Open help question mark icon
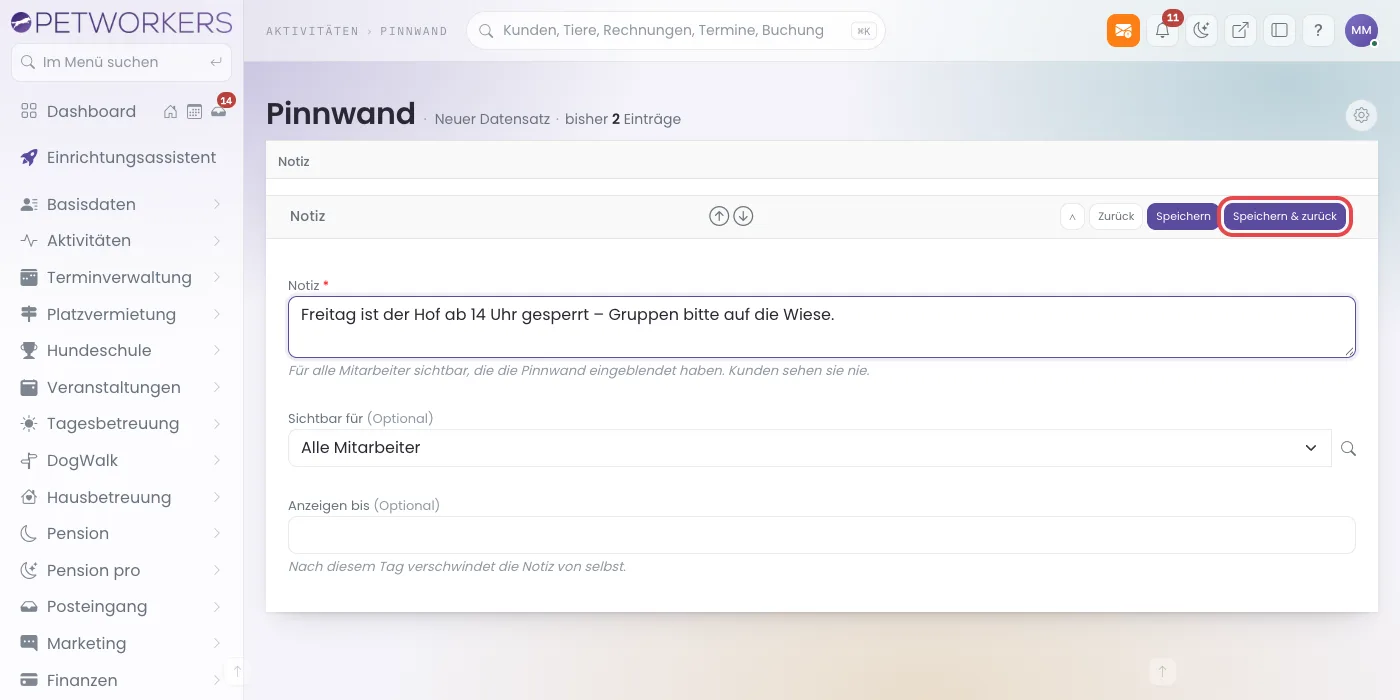The height and width of the screenshot is (700, 1400). click(x=1318, y=31)
